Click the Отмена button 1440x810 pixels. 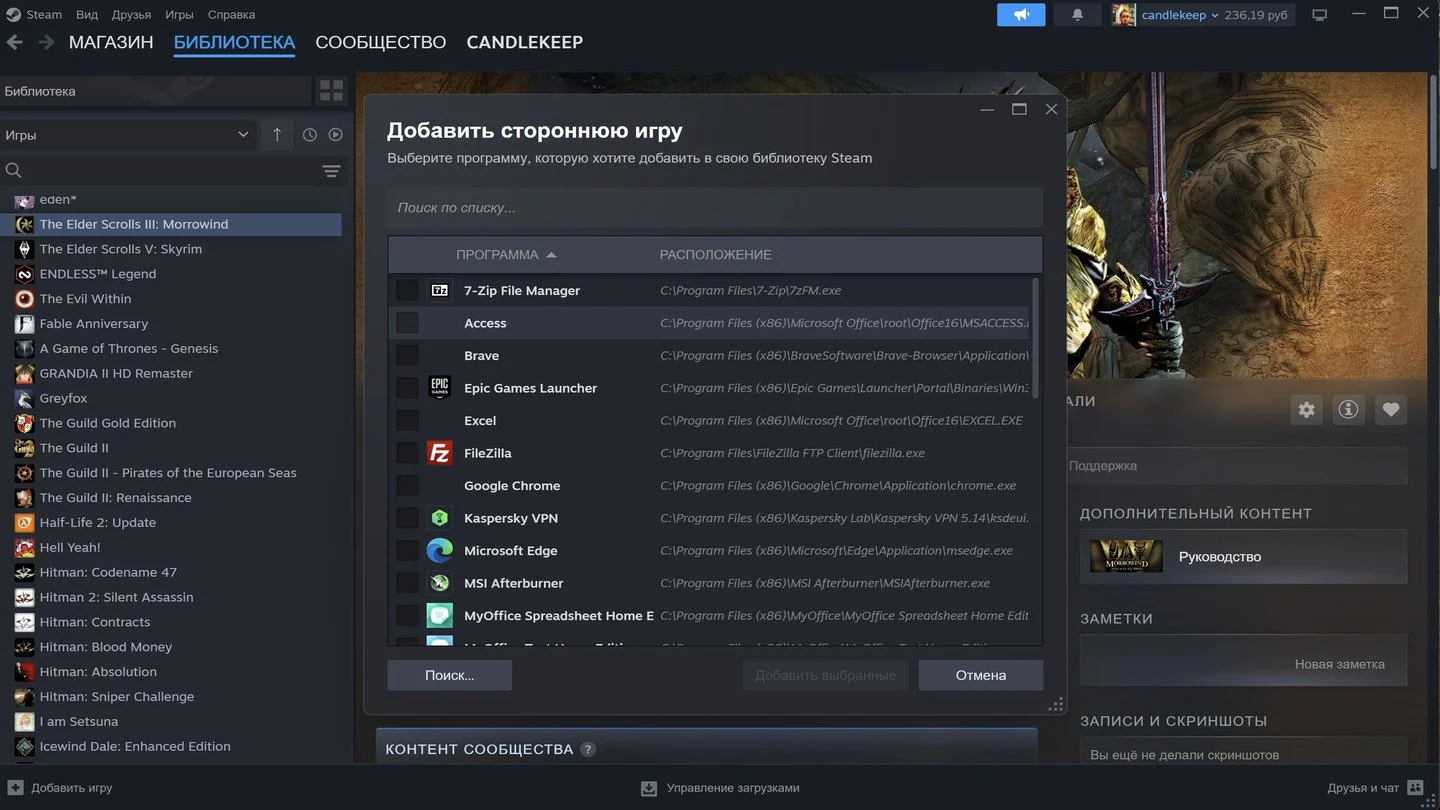pos(980,675)
